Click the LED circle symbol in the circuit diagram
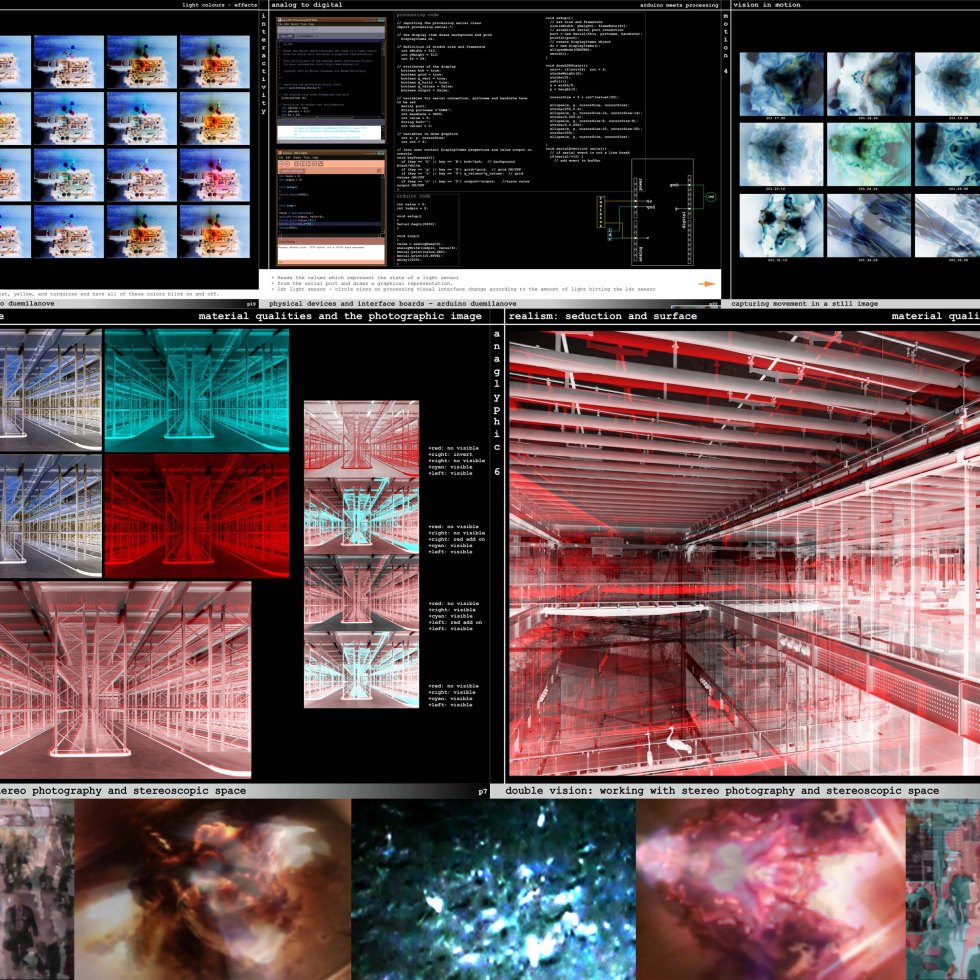This screenshot has width=980, height=980. point(711,198)
